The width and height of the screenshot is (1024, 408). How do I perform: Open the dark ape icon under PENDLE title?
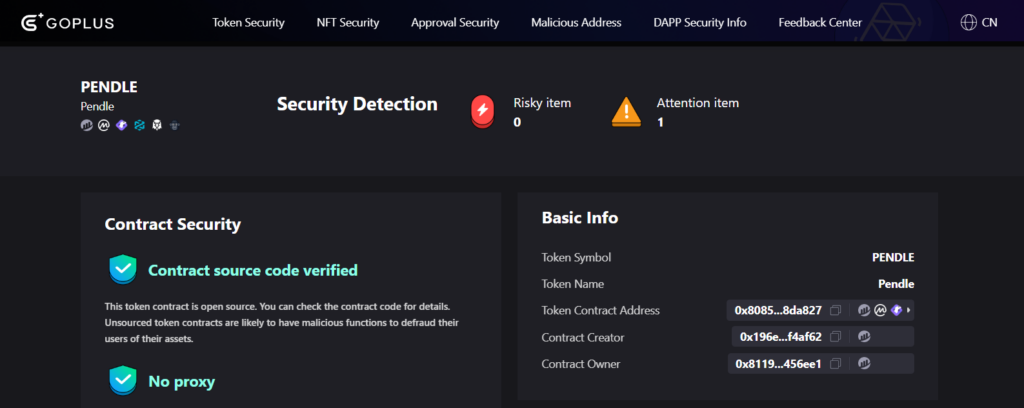(174, 125)
